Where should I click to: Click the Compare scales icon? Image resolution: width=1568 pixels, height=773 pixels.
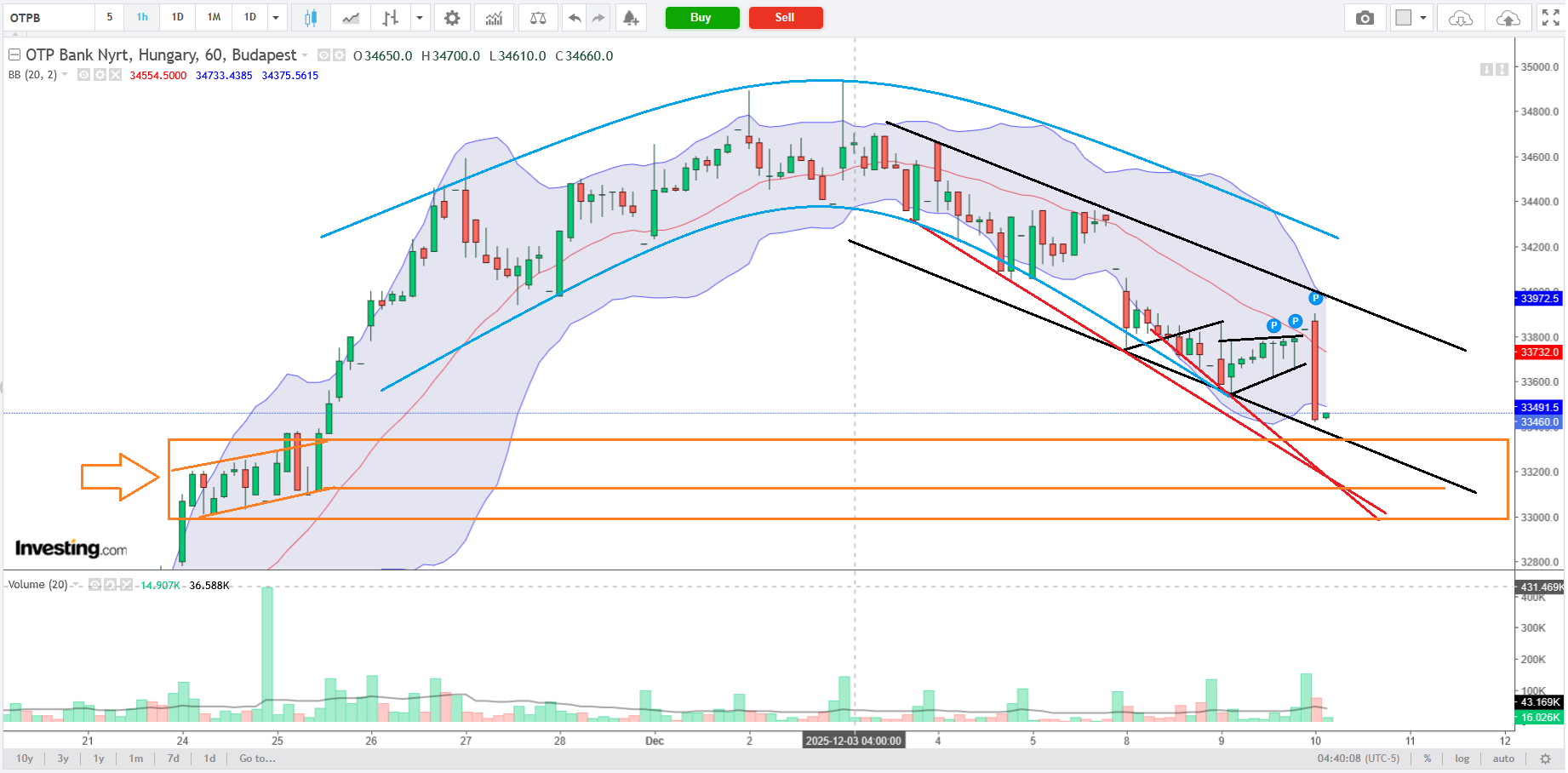(x=538, y=18)
